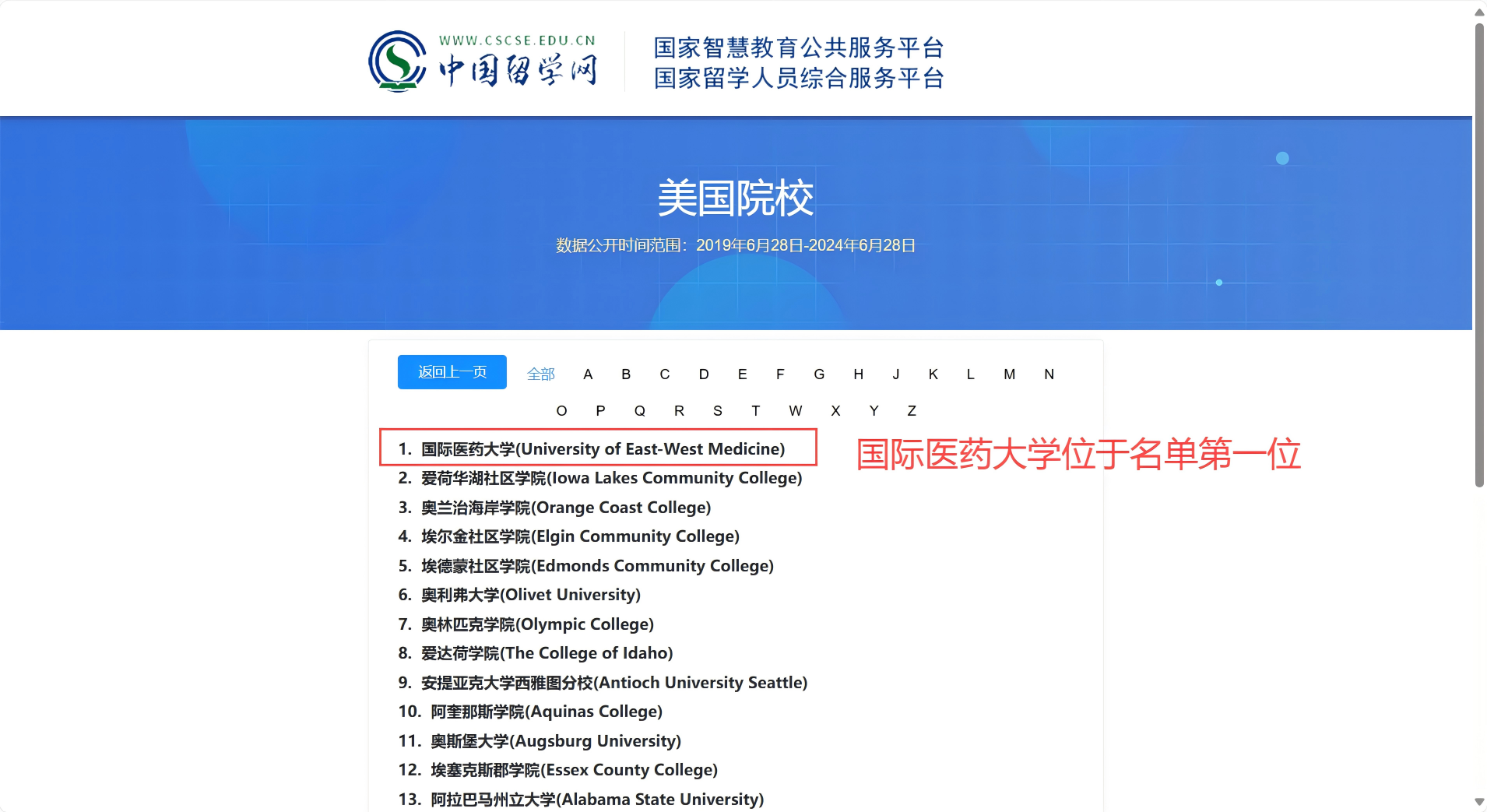Viewport: 1487px width, 812px height.
Task: Filter schools by letter A
Action: 588,374
